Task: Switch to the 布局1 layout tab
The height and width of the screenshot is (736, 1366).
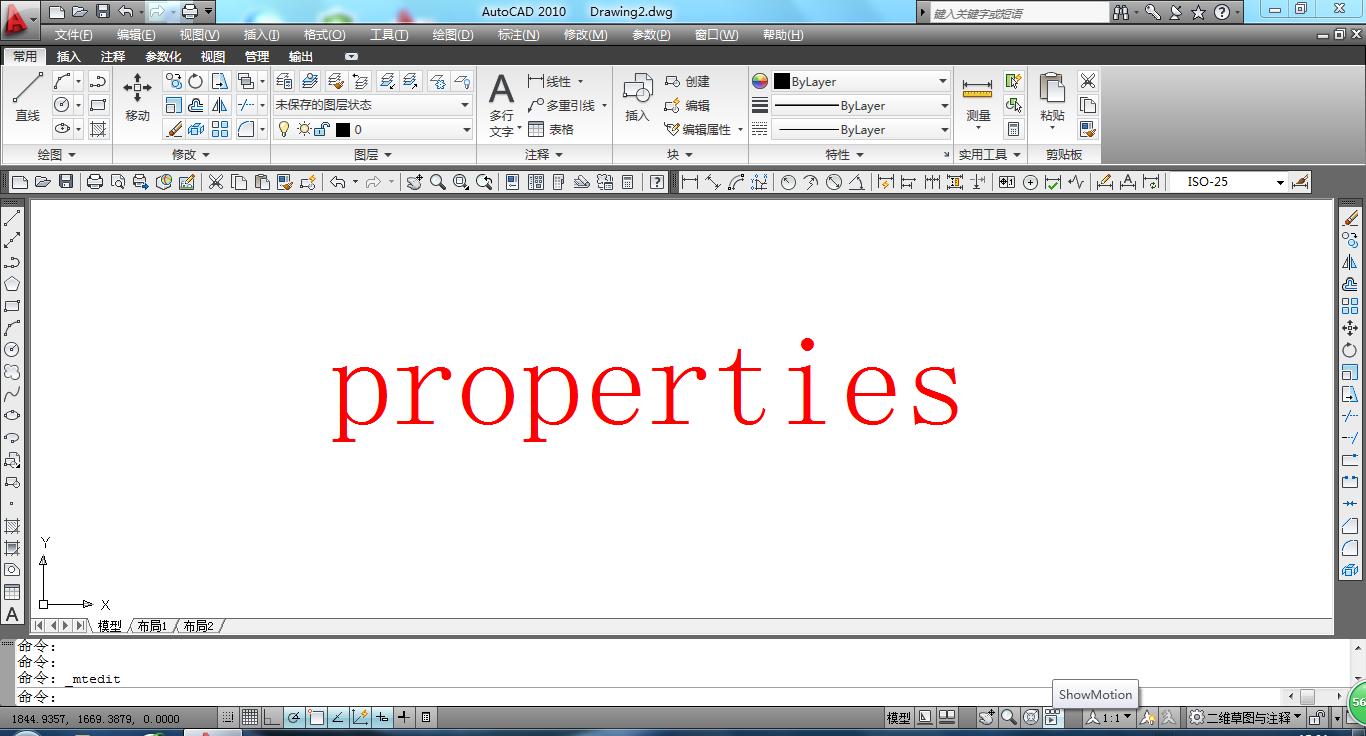Action: click(152, 626)
